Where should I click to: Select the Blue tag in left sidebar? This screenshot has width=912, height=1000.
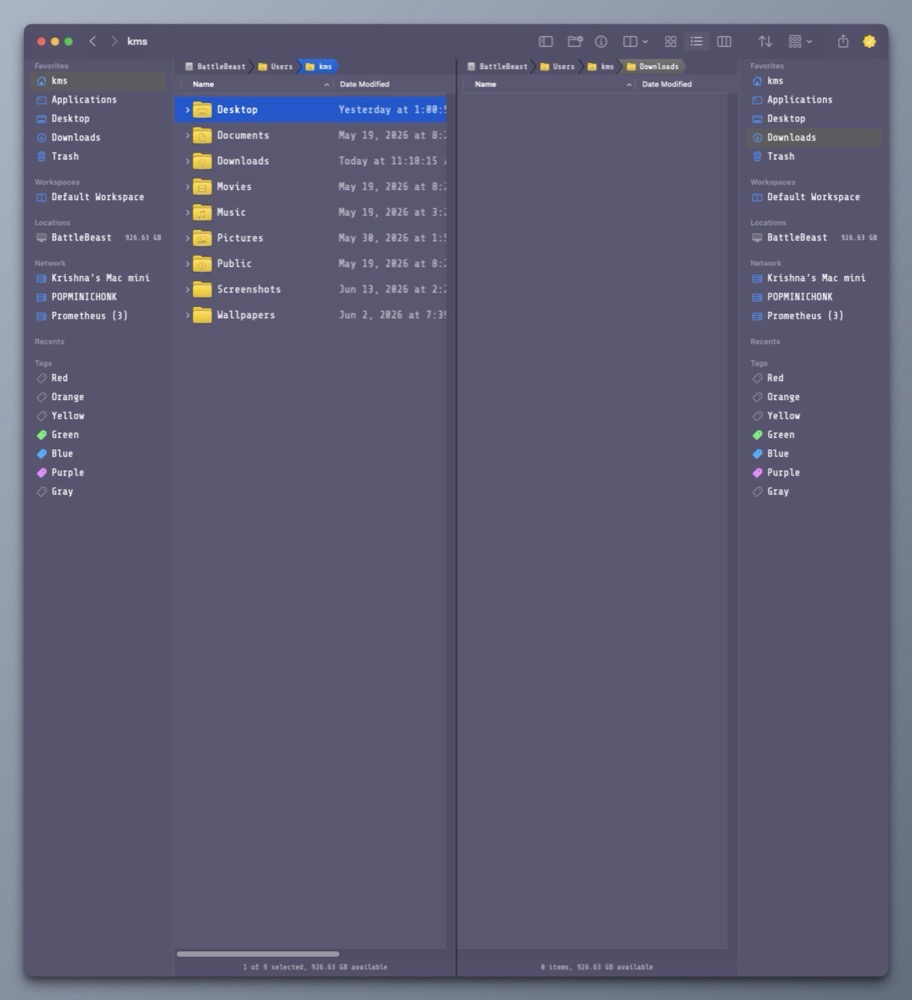tap(98, 453)
